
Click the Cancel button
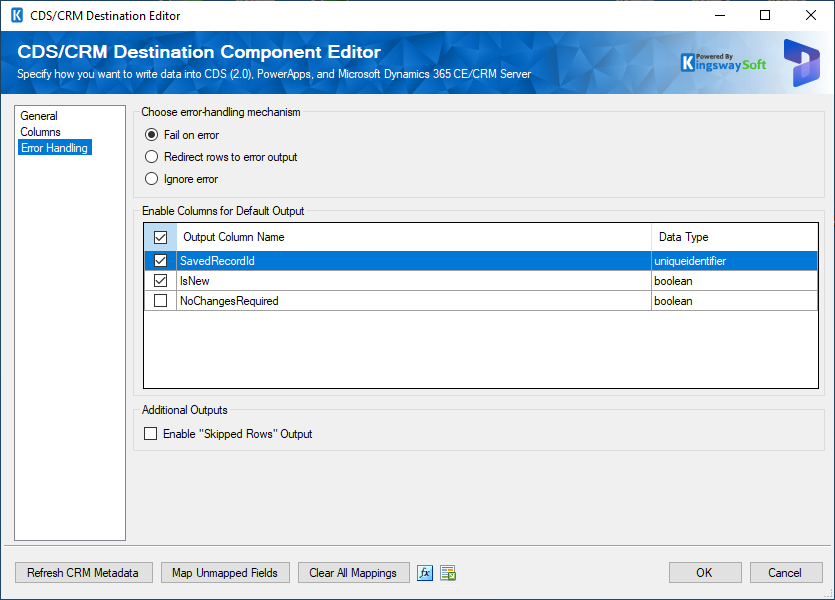coord(786,573)
